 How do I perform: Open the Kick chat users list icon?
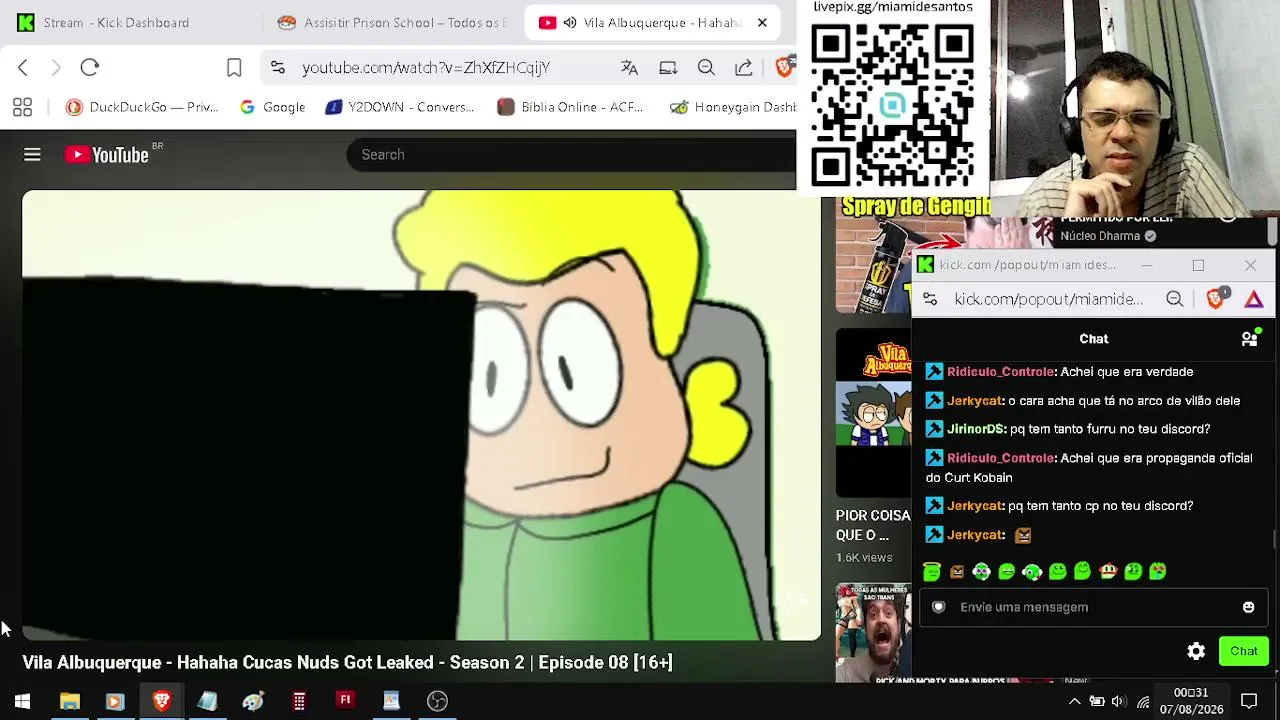click(x=1250, y=338)
